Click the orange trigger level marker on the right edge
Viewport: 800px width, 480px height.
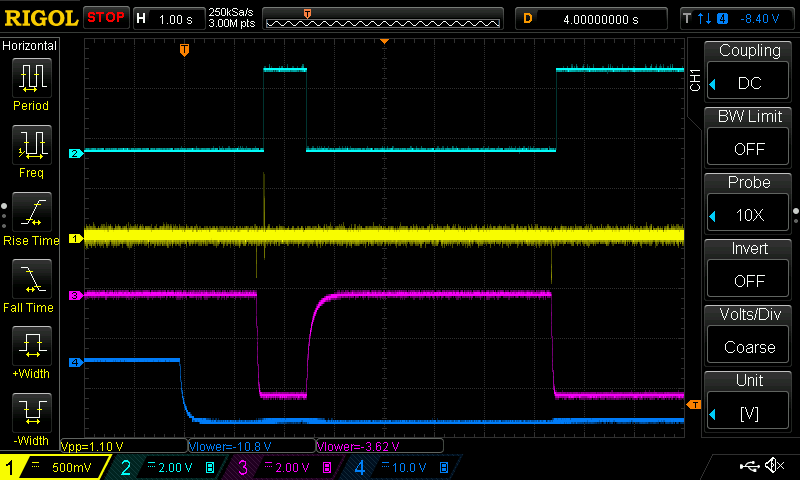[x=694, y=405]
